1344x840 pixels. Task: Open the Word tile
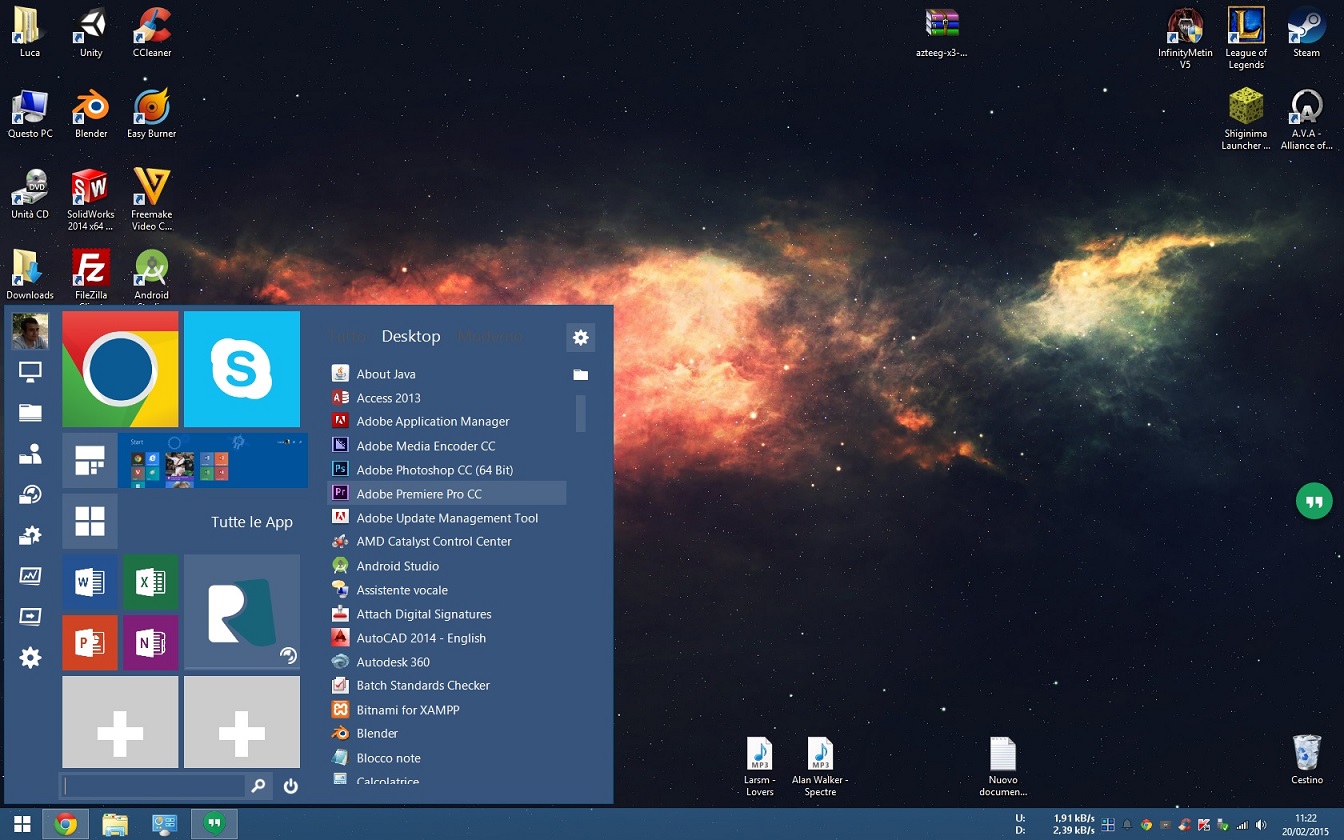90,582
